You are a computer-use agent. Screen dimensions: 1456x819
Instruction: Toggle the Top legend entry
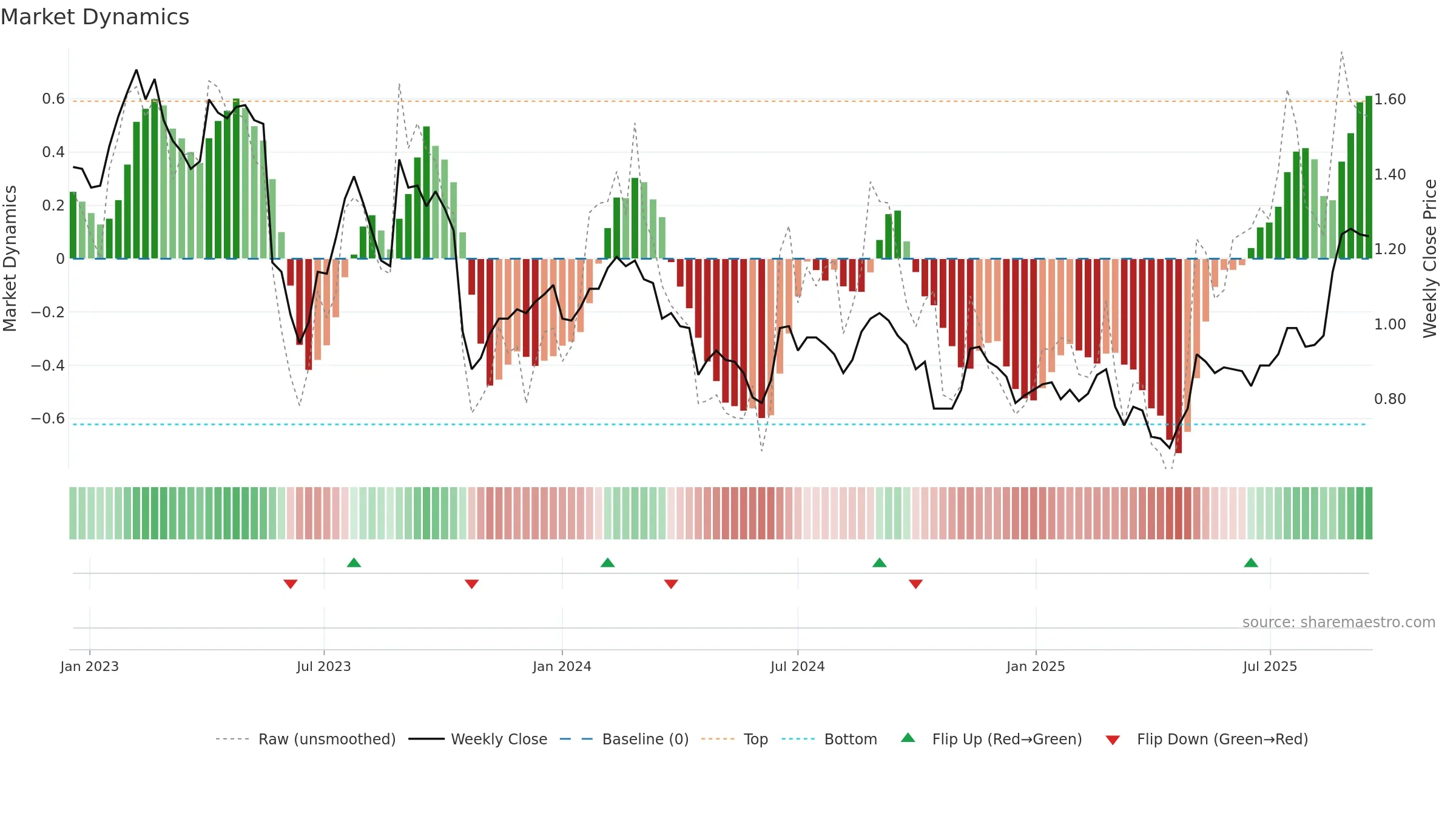coord(735,739)
